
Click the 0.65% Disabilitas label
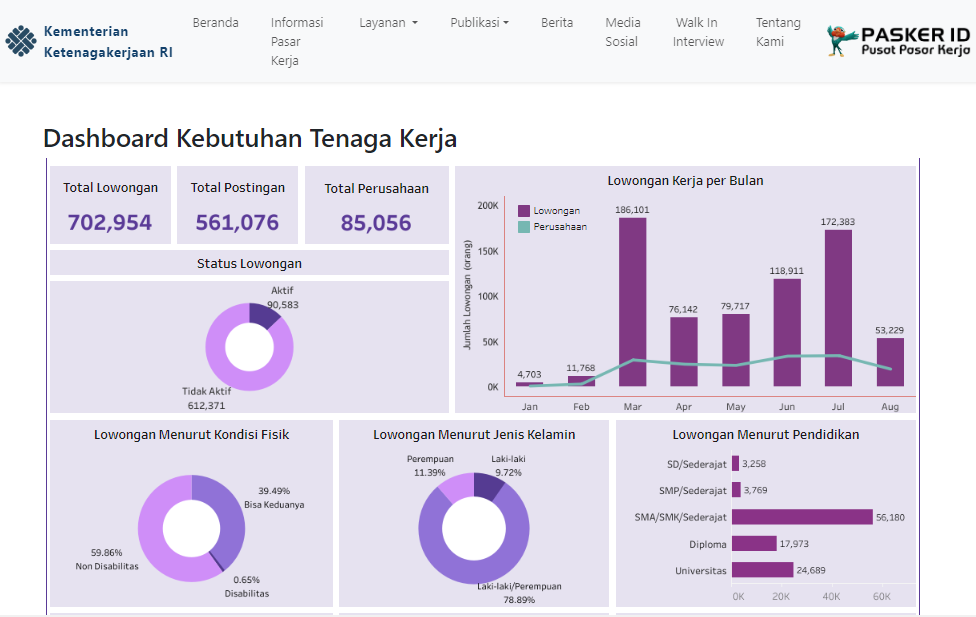(x=247, y=586)
